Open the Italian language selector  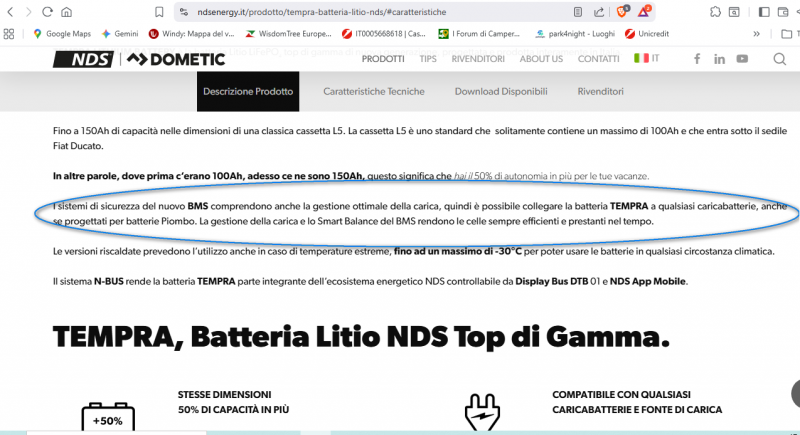(647, 59)
